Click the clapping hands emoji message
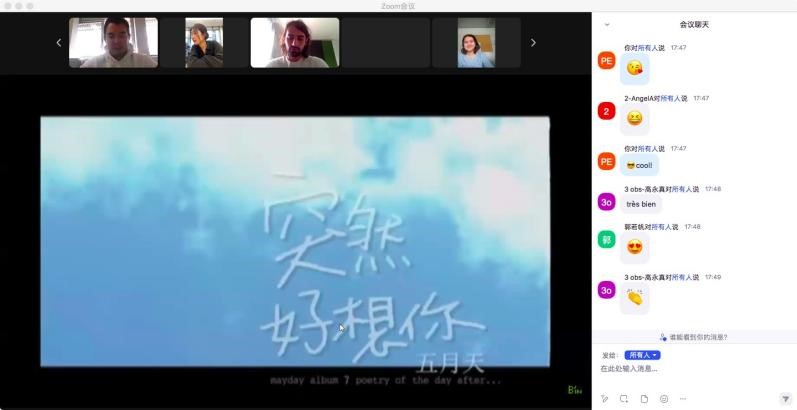797x410 pixels. pos(635,298)
